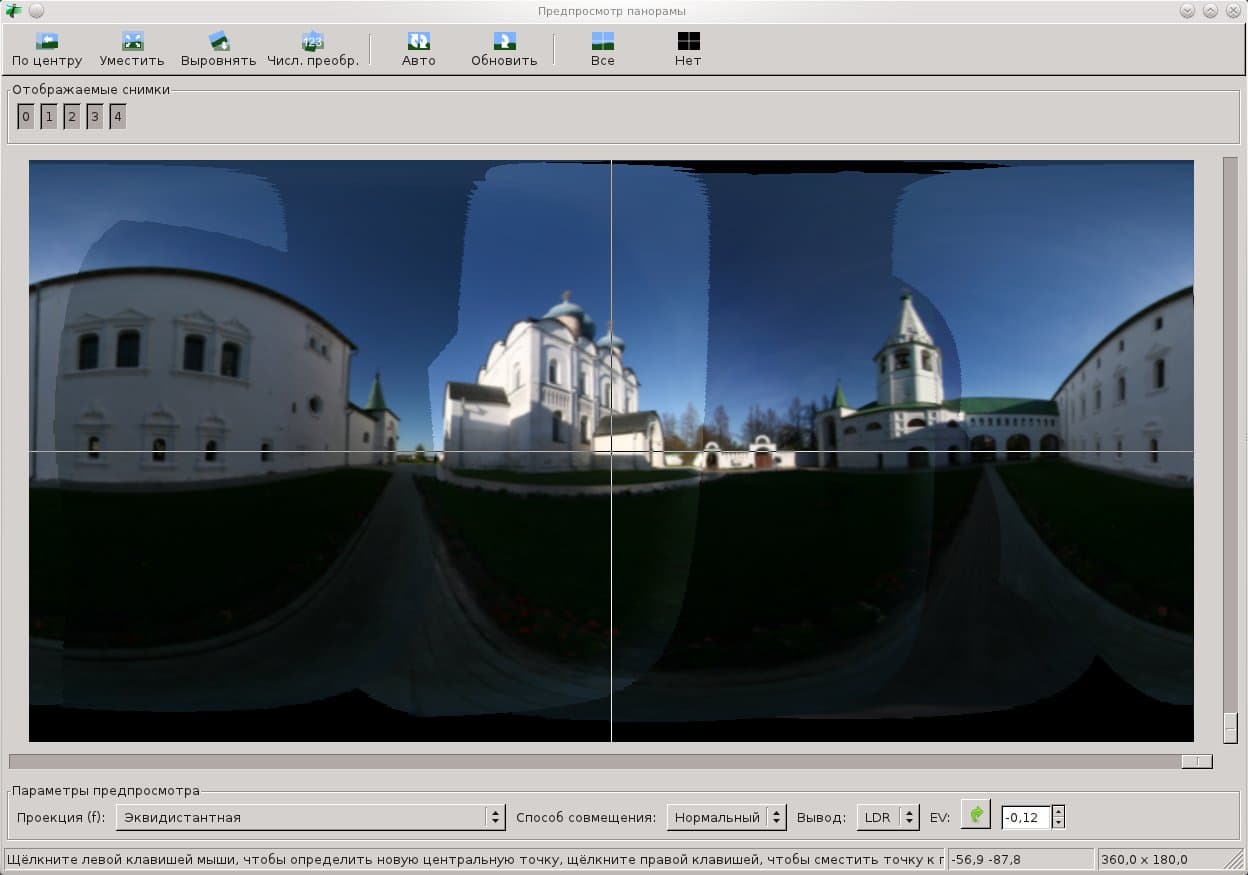Click the 'Обновить' refresh icon
Viewport: 1248px width, 875px height.
(504, 42)
